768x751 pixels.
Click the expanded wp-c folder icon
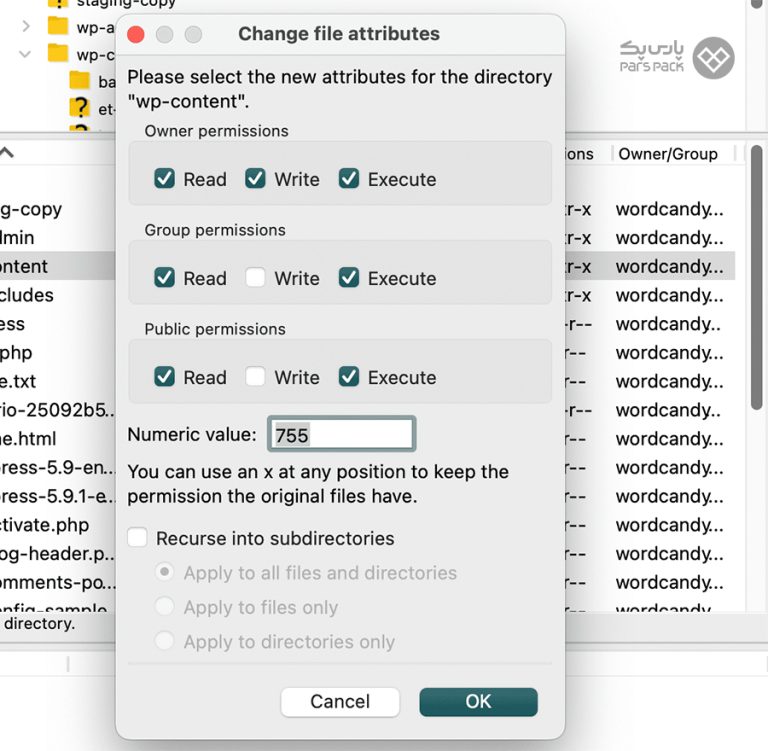[x=58, y=53]
